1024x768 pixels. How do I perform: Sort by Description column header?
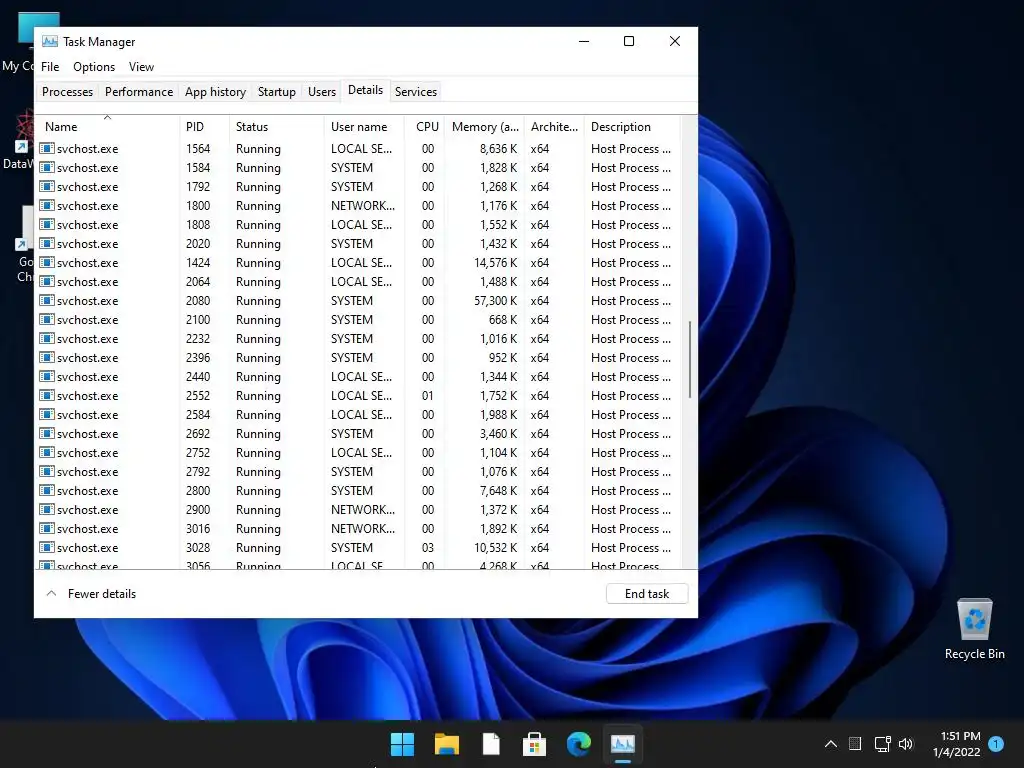pos(632,127)
